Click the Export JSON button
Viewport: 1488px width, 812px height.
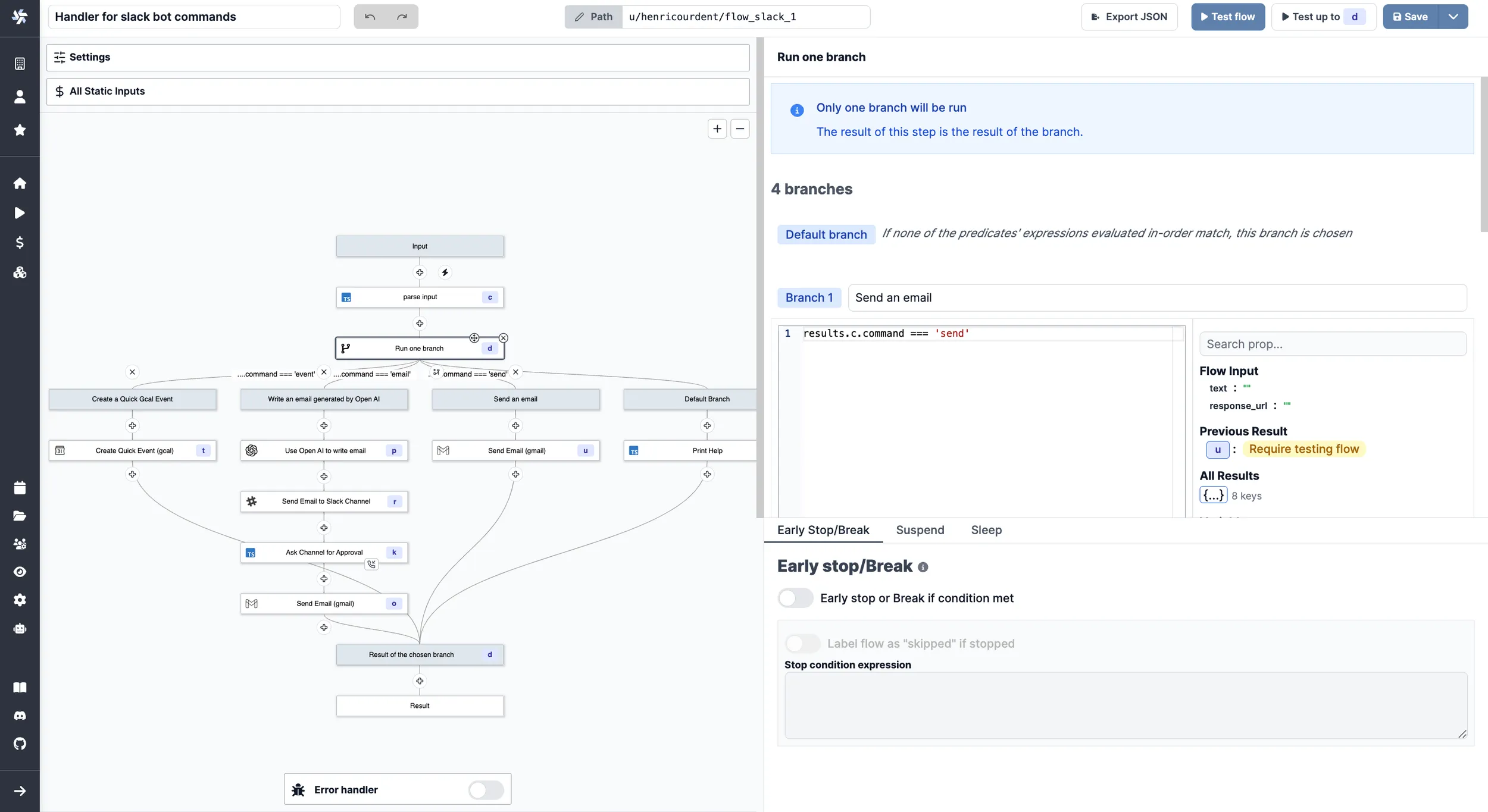(x=1129, y=17)
